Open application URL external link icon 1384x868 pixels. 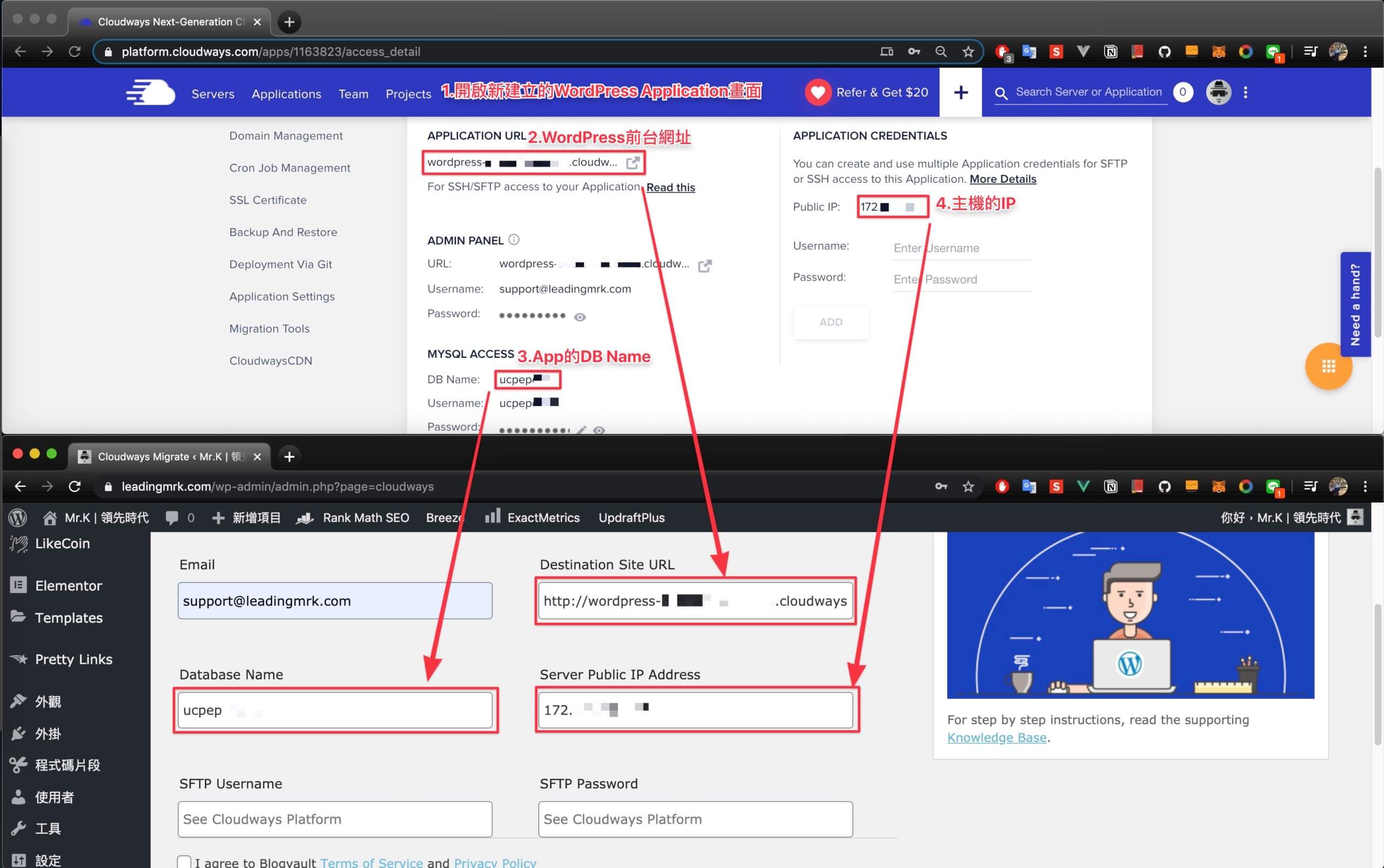pos(633,163)
